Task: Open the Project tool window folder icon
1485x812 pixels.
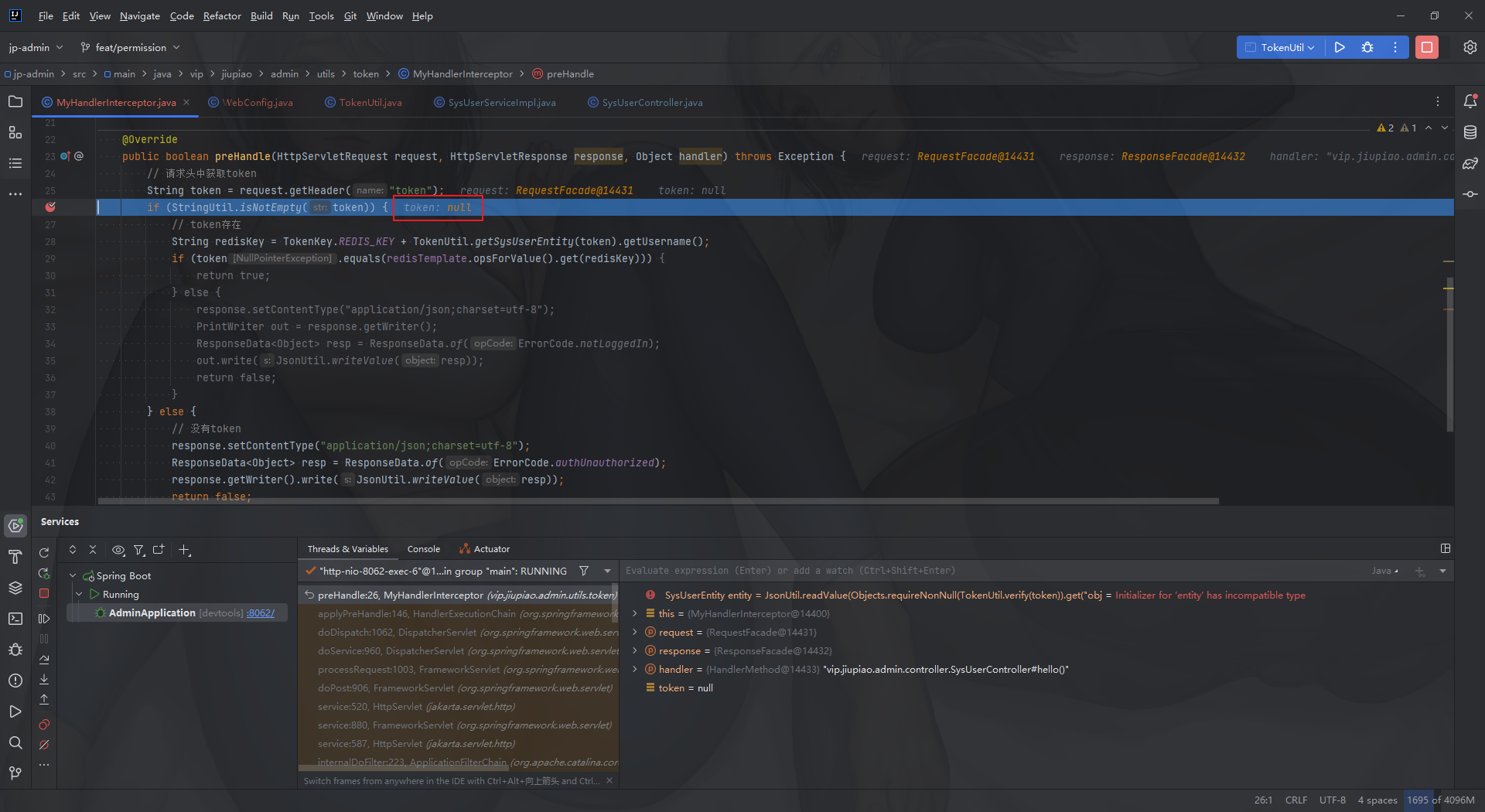Action: (15, 101)
